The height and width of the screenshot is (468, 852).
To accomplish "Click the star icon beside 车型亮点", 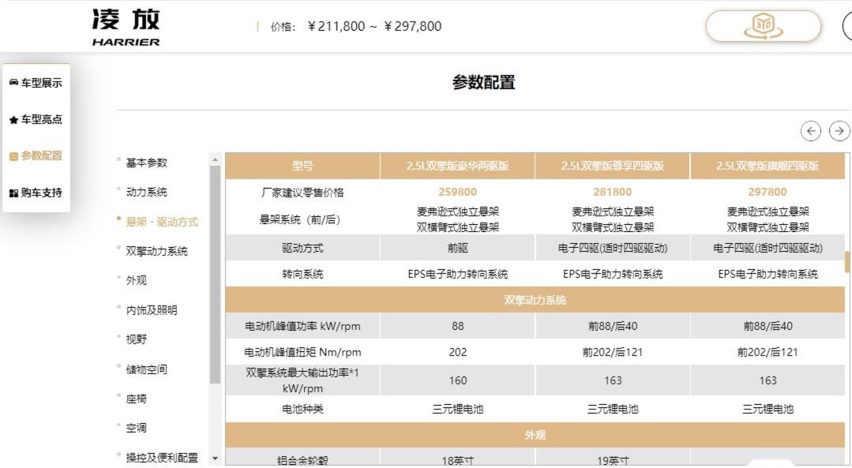I will [x=14, y=120].
